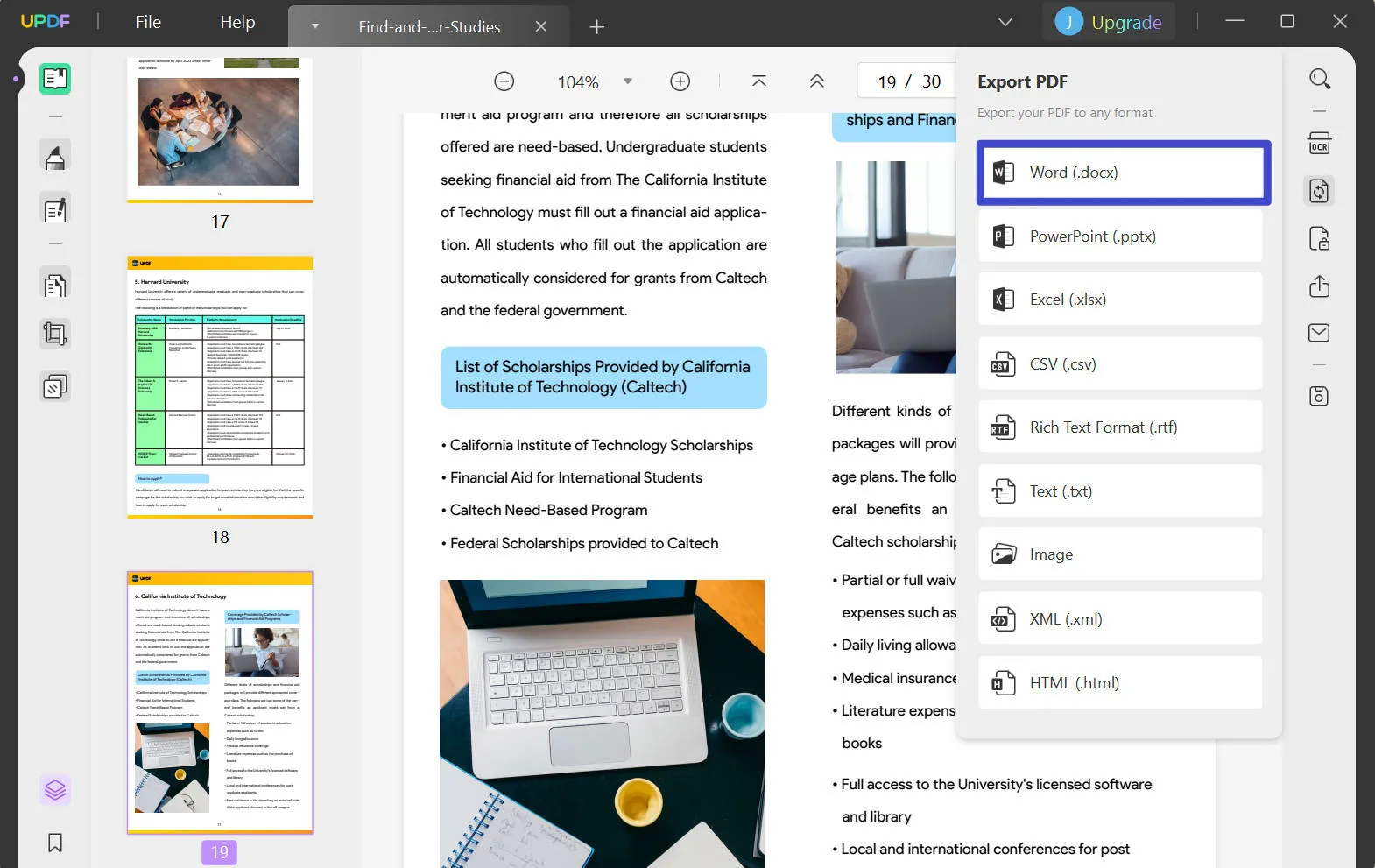Export PDF as Image

[1120, 554]
